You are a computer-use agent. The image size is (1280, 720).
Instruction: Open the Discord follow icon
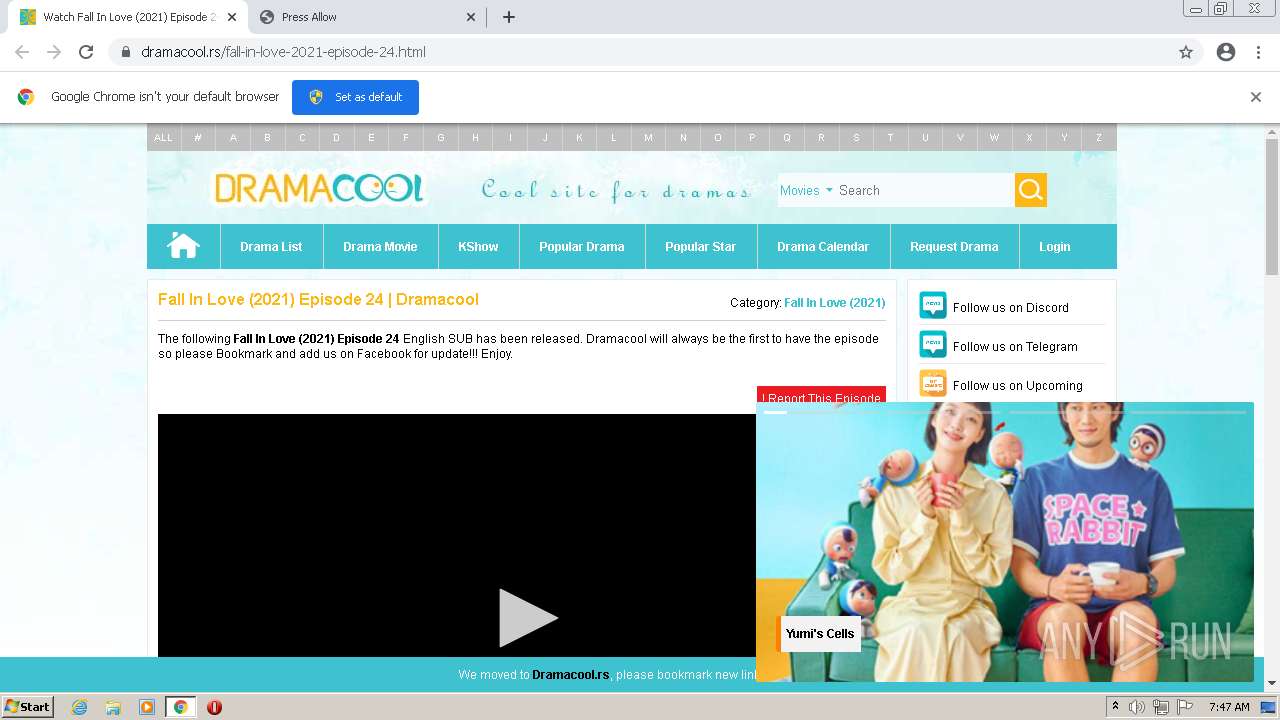coord(932,306)
